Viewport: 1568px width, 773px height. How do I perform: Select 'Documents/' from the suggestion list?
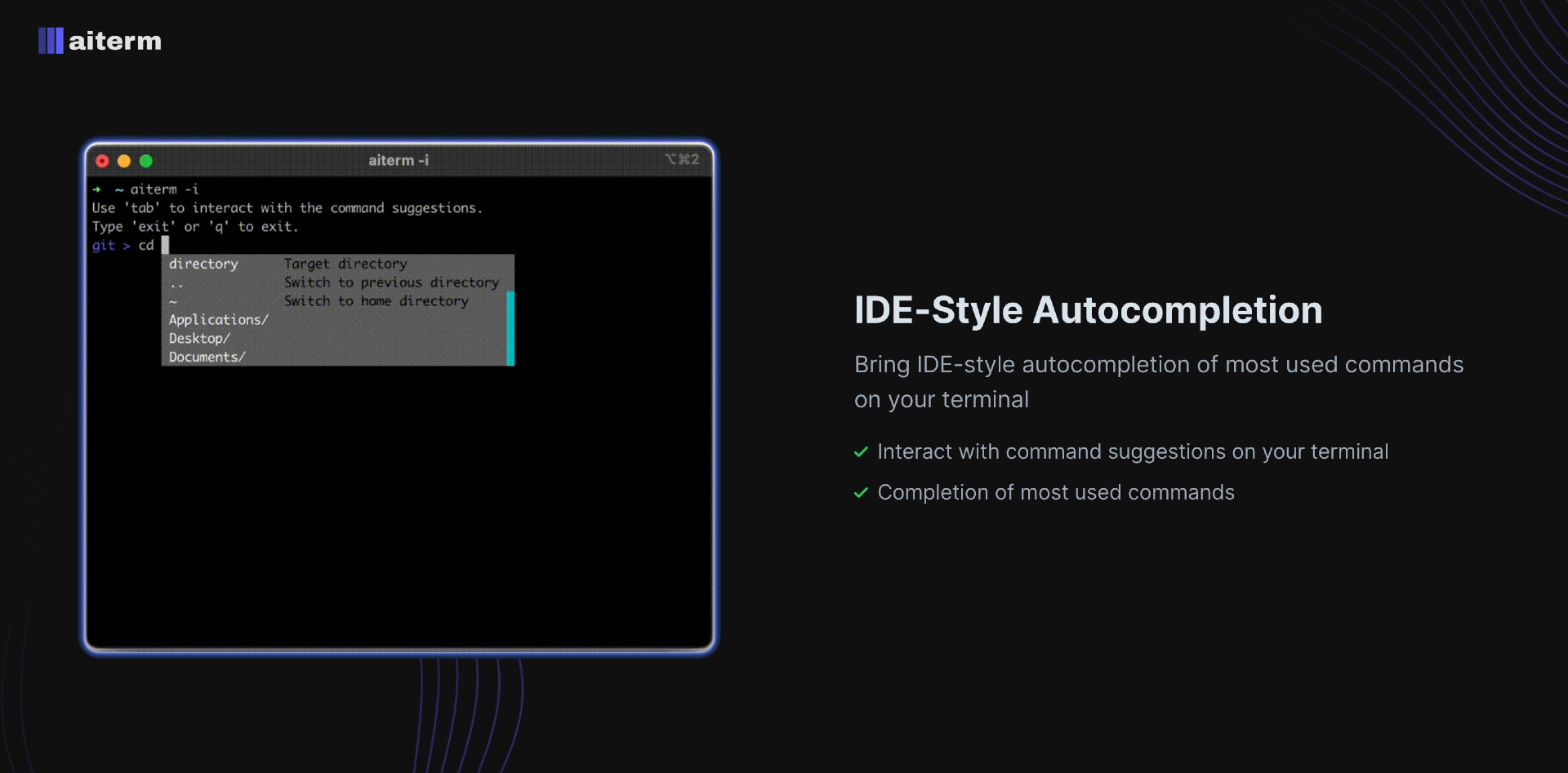click(207, 358)
